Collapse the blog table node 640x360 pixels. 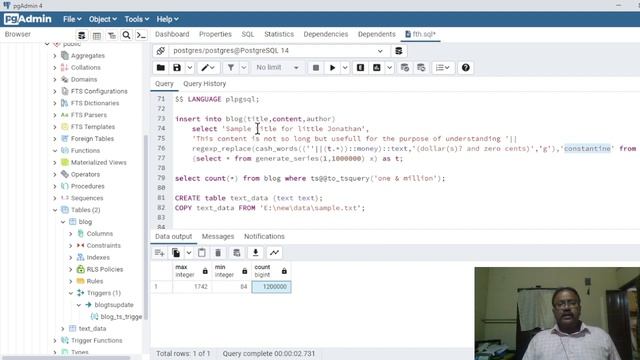click(63, 222)
